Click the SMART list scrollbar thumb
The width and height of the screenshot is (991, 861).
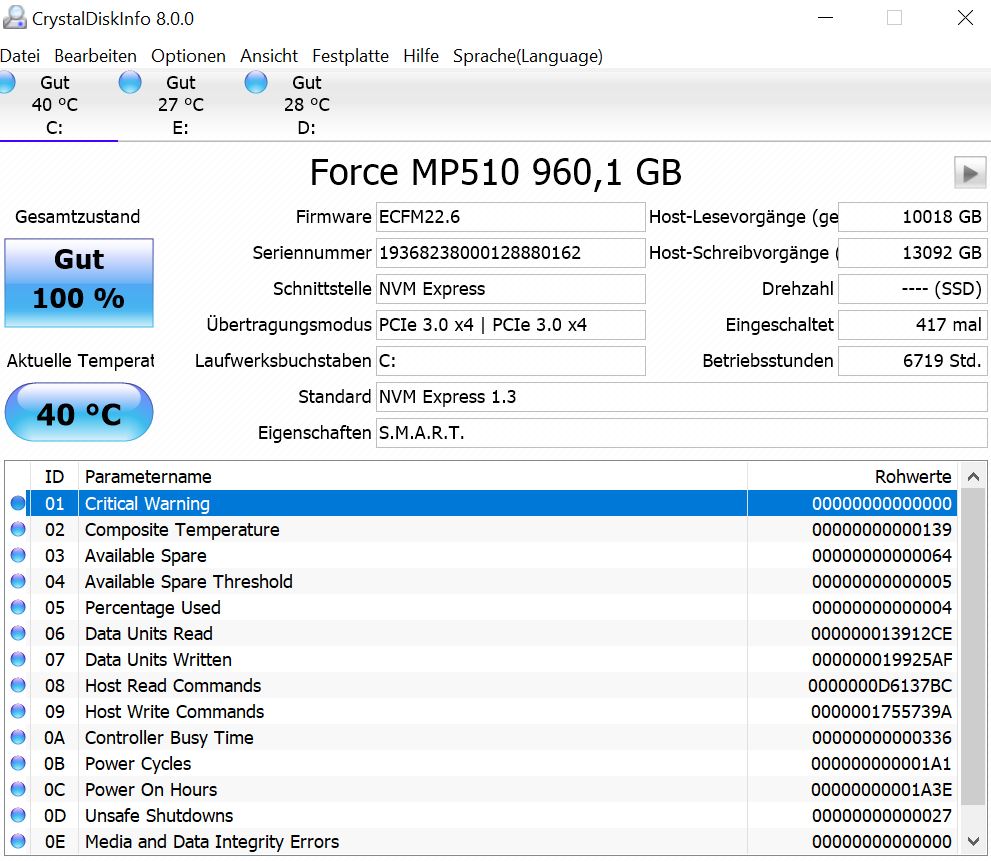click(x=973, y=648)
